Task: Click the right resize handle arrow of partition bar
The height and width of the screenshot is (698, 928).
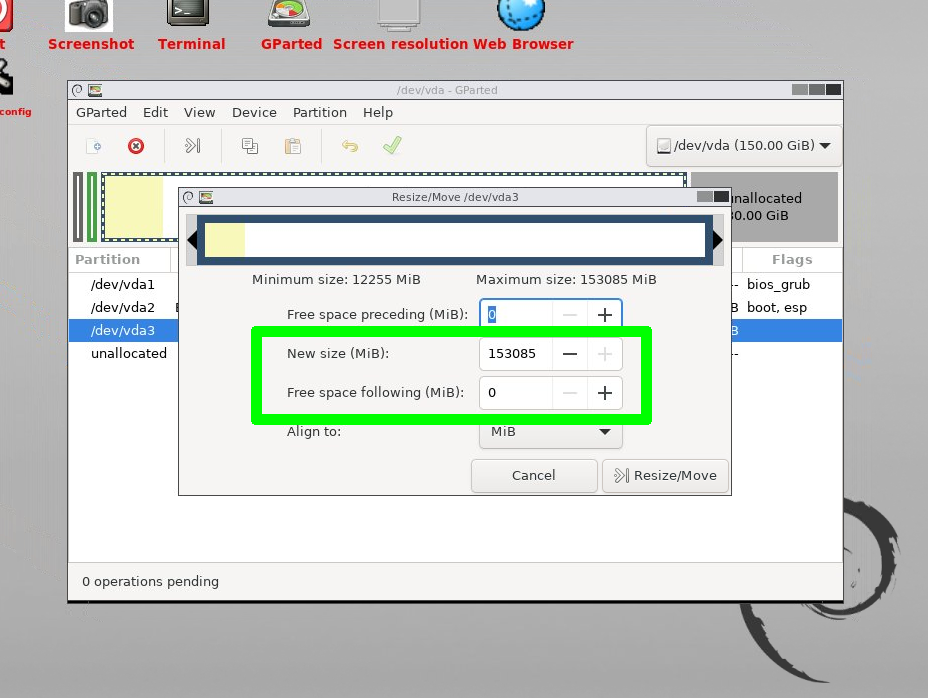Action: coord(718,240)
